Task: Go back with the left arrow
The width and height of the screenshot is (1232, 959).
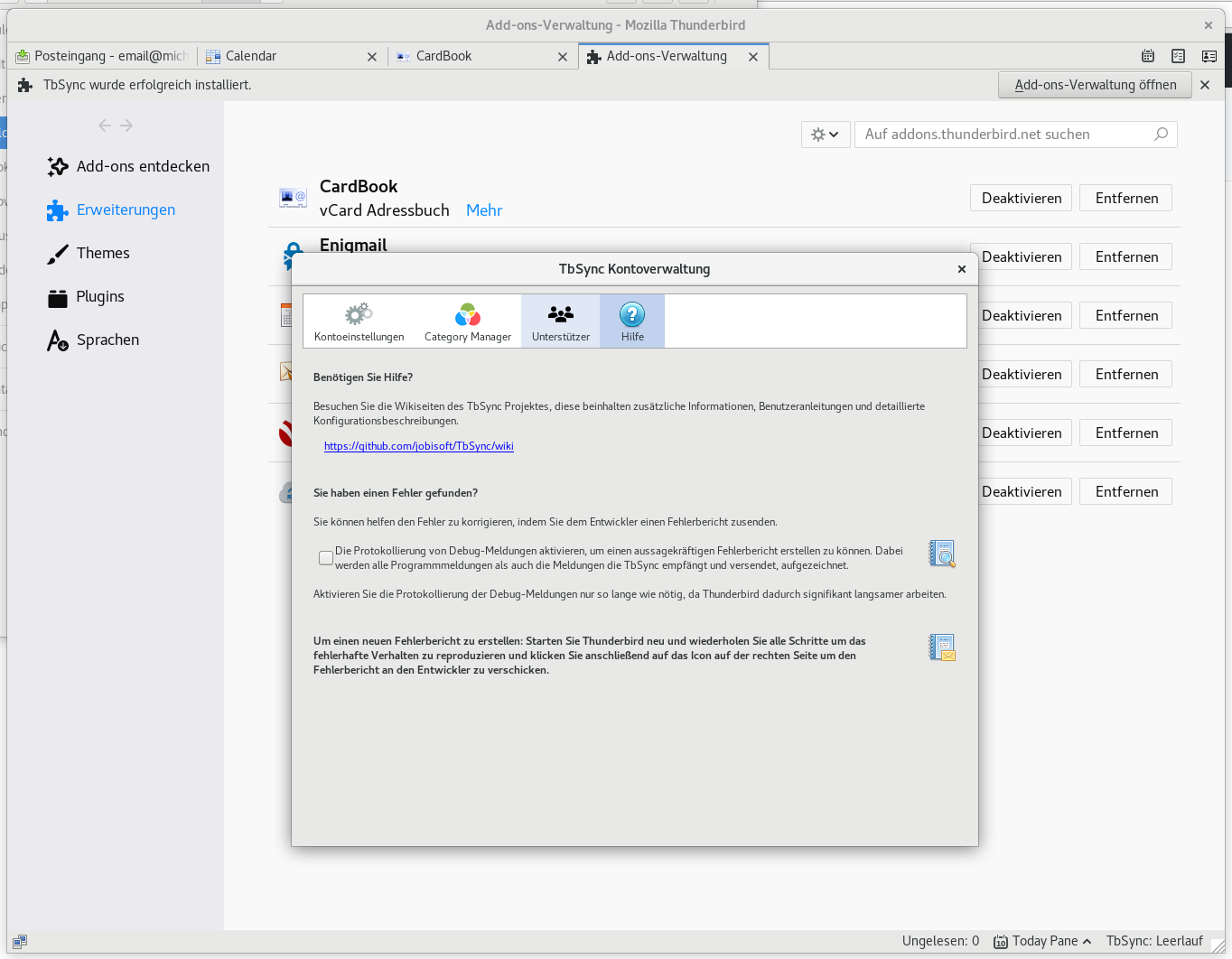Action: click(105, 126)
